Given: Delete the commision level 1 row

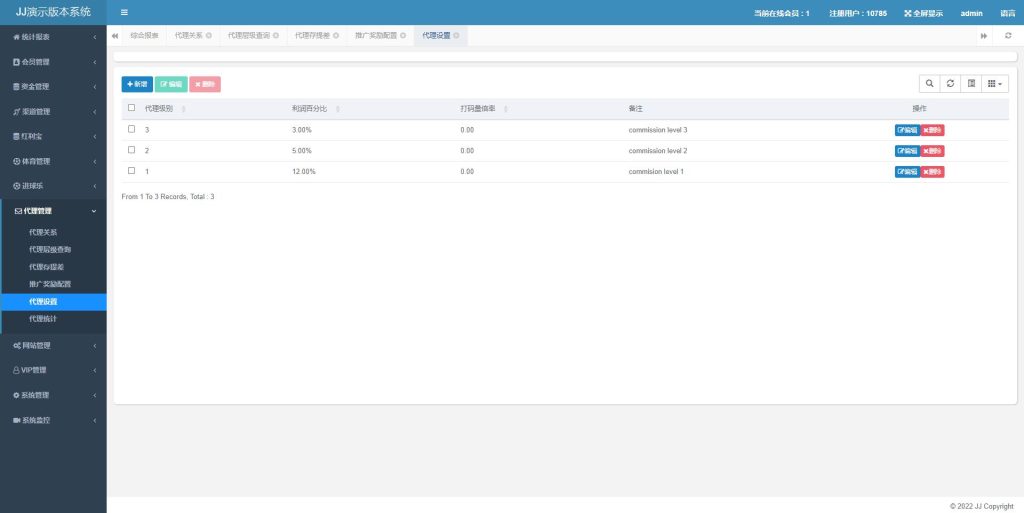Looking at the screenshot, I should click(x=933, y=172).
